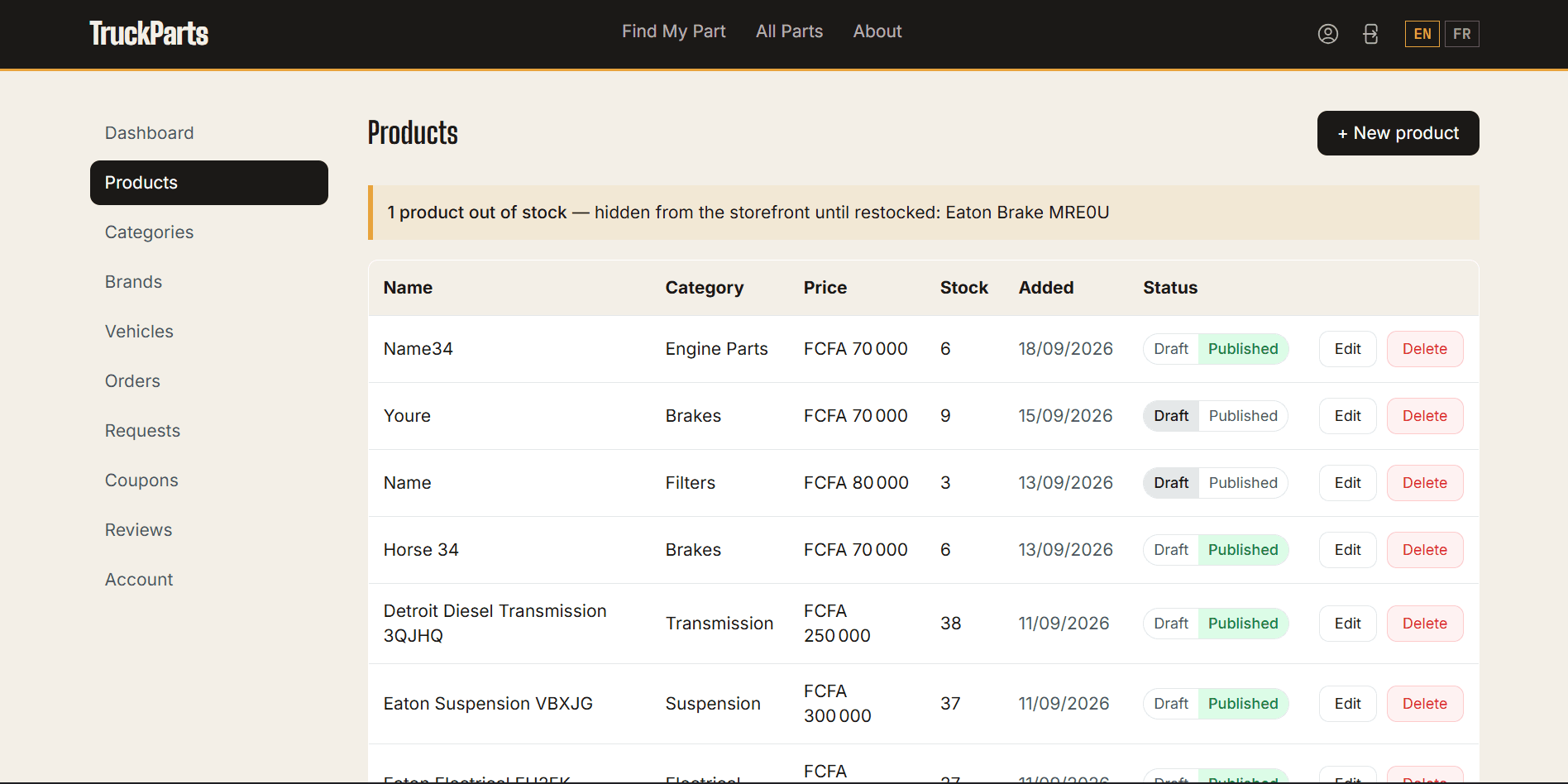This screenshot has width=1568, height=784.
Task: Open the TruckParts logo home link
Action: coord(149,33)
